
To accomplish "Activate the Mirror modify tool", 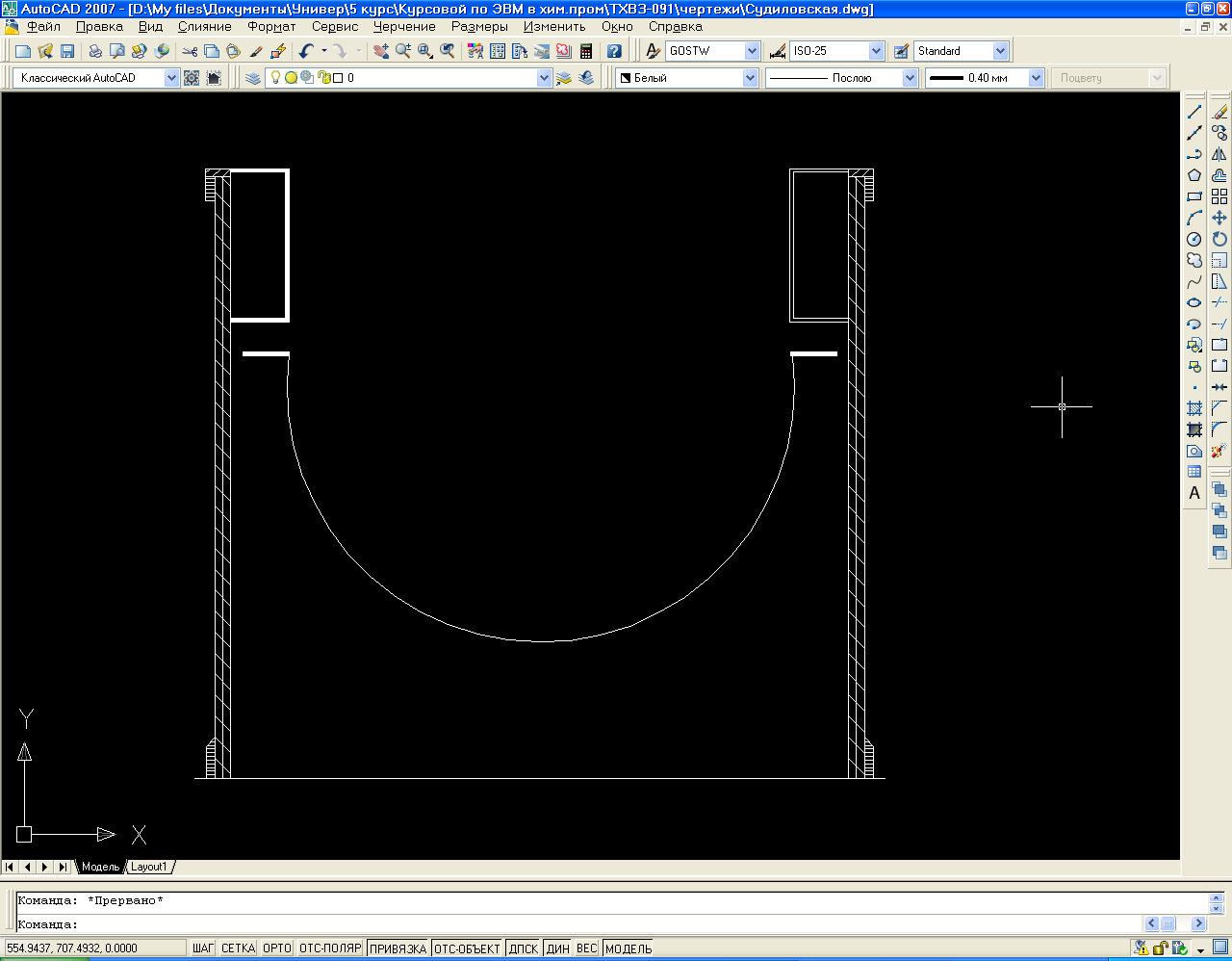I will [x=1219, y=154].
